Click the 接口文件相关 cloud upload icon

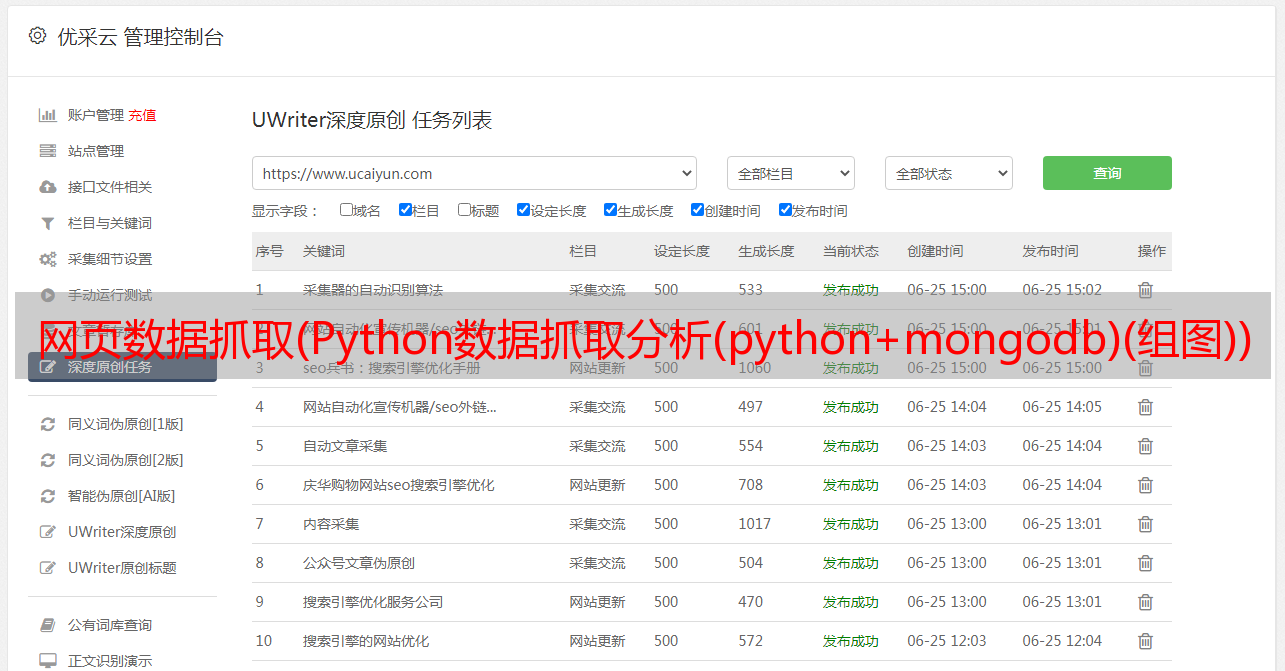click(47, 187)
